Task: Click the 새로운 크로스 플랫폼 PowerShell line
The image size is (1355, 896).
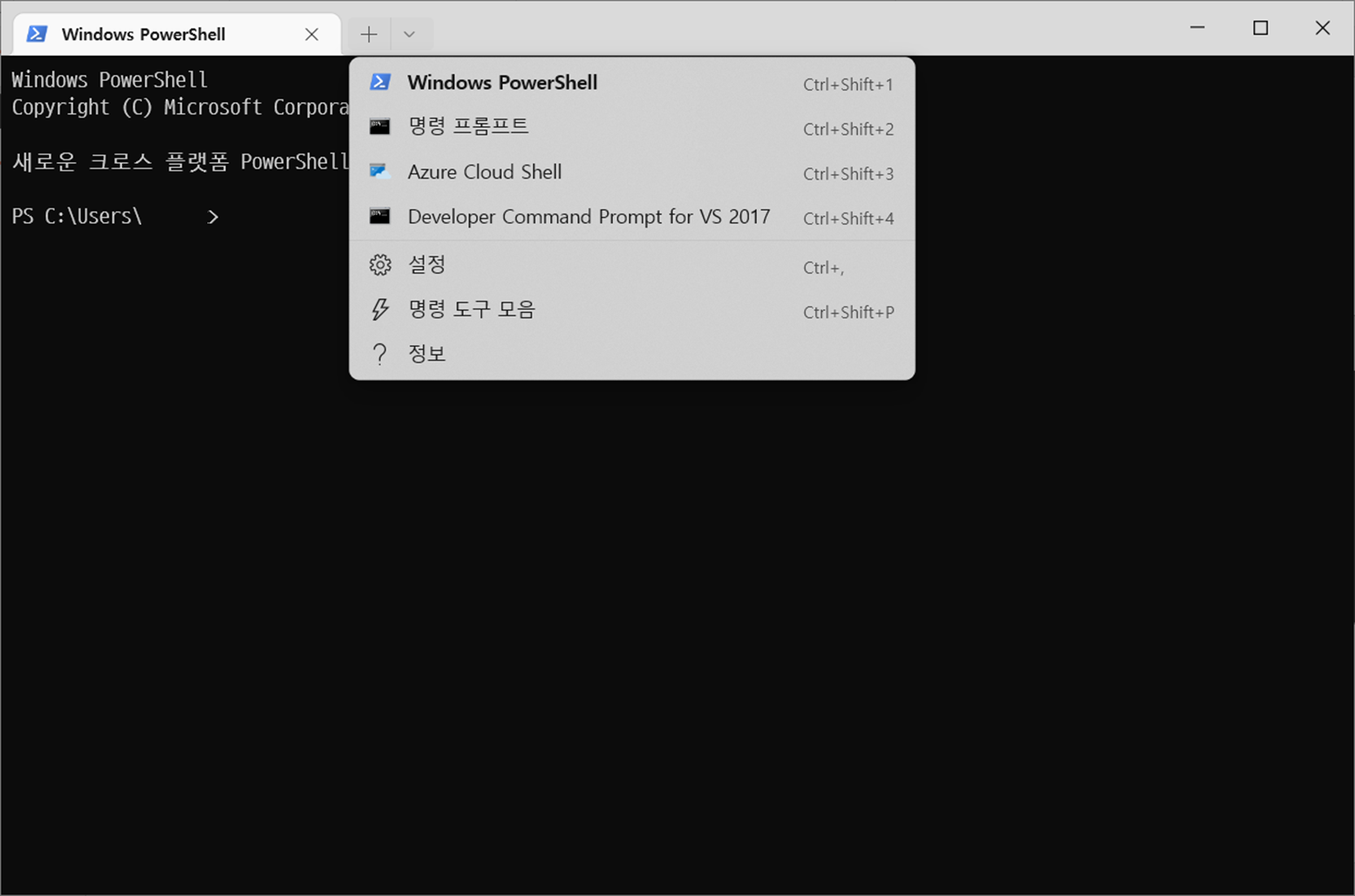Action: (180, 162)
